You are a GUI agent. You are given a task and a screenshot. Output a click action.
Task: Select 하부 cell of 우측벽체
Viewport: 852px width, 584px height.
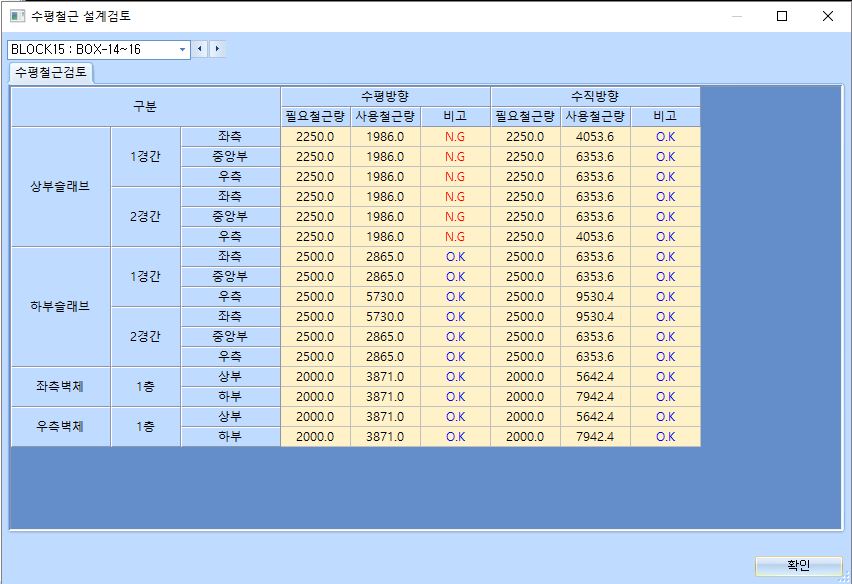point(230,437)
